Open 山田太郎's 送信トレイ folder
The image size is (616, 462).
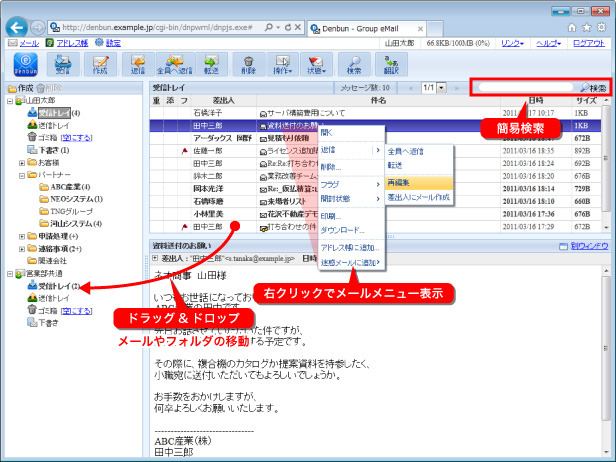48,125
